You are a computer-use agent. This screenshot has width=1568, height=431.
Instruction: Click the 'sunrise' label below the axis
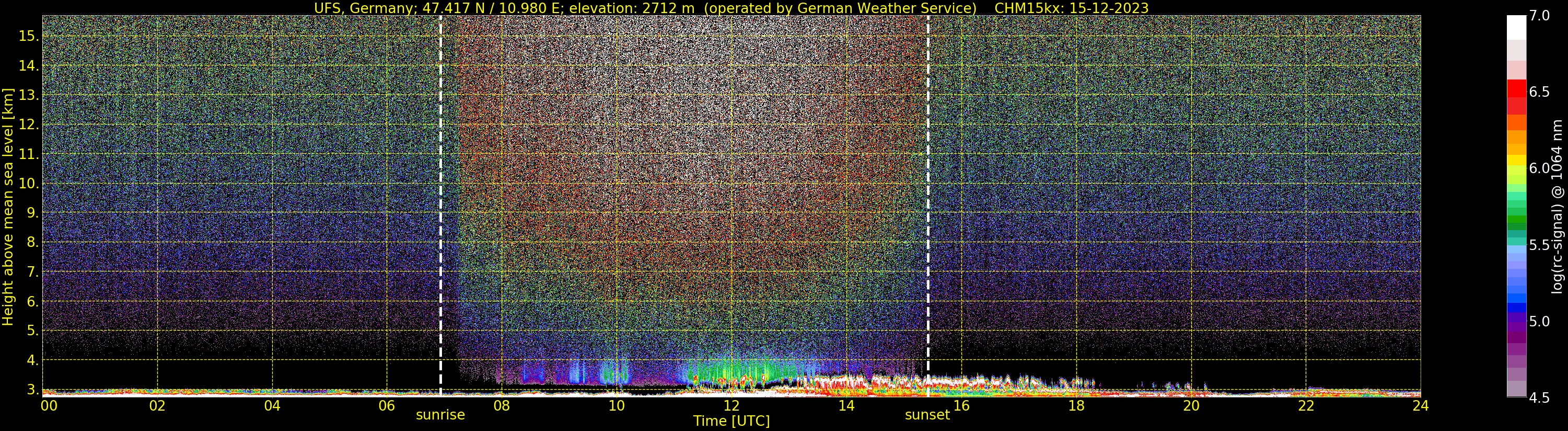pyautogui.click(x=440, y=415)
